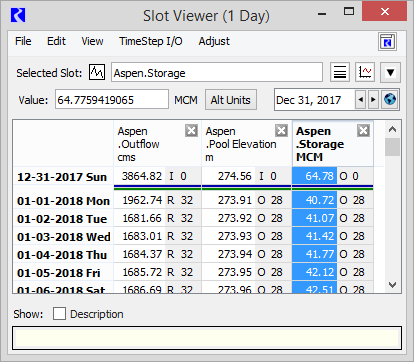Click the plot graph icon
Viewport: 414px width, 362px height.
pyautogui.click(x=365, y=72)
